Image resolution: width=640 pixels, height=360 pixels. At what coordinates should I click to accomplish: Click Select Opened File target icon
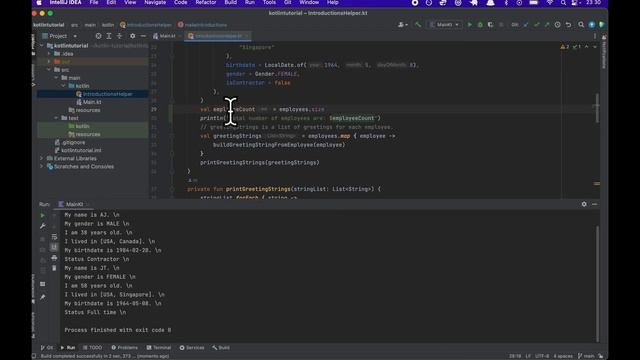coord(98,36)
